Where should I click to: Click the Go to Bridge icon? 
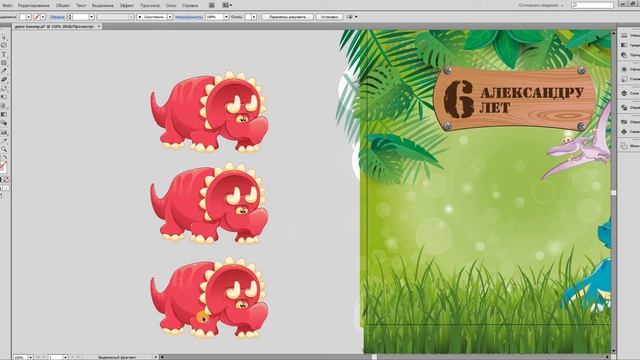click(211, 5)
